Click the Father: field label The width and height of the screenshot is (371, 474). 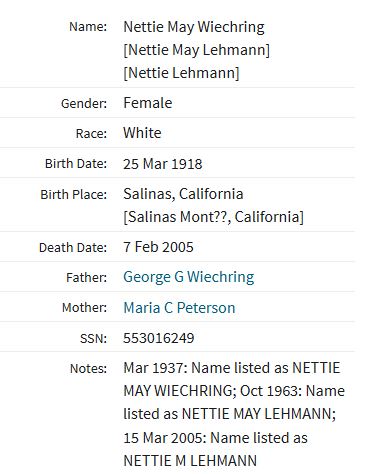pos(87,278)
